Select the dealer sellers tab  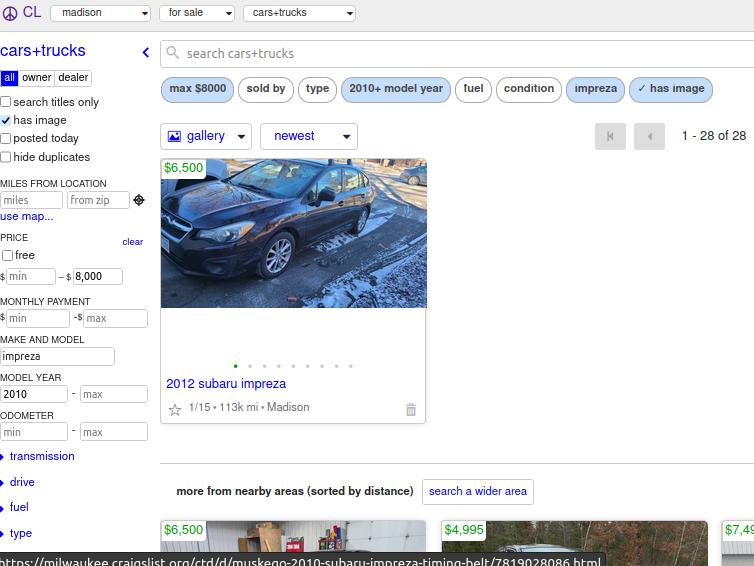(x=73, y=78)
